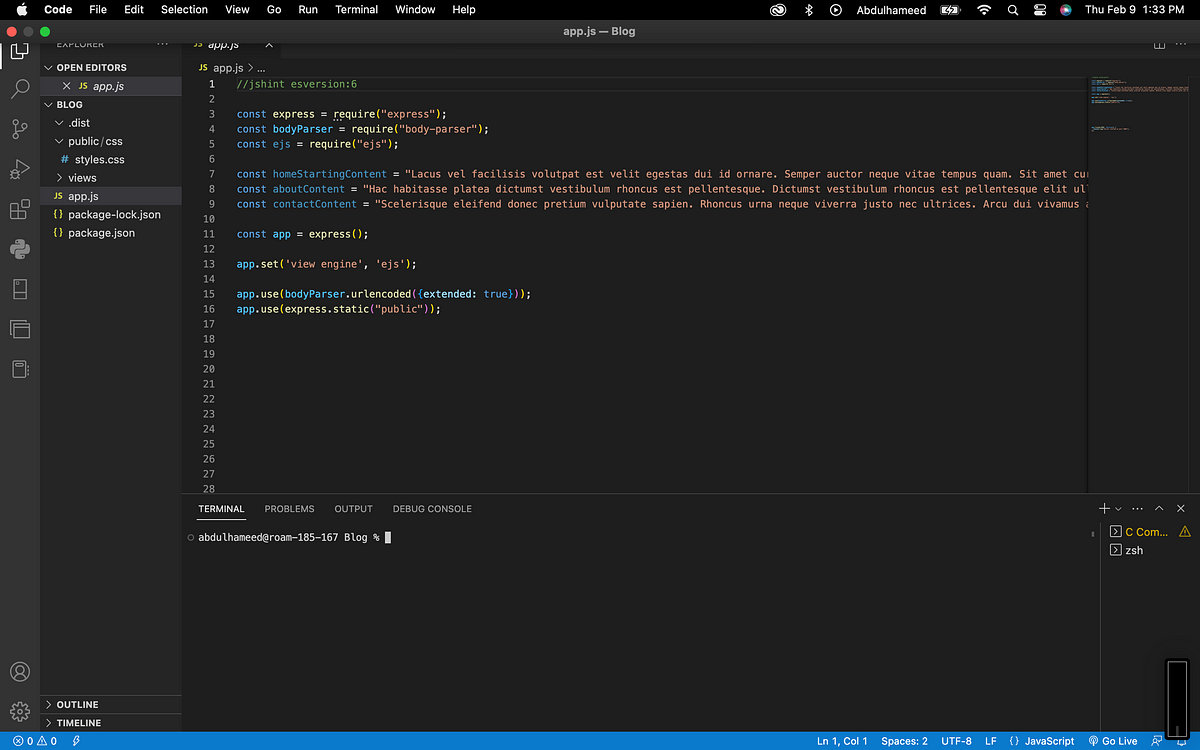Open the terminal launch profile dropdown

pyautogui.click(x=1118, y=509)
